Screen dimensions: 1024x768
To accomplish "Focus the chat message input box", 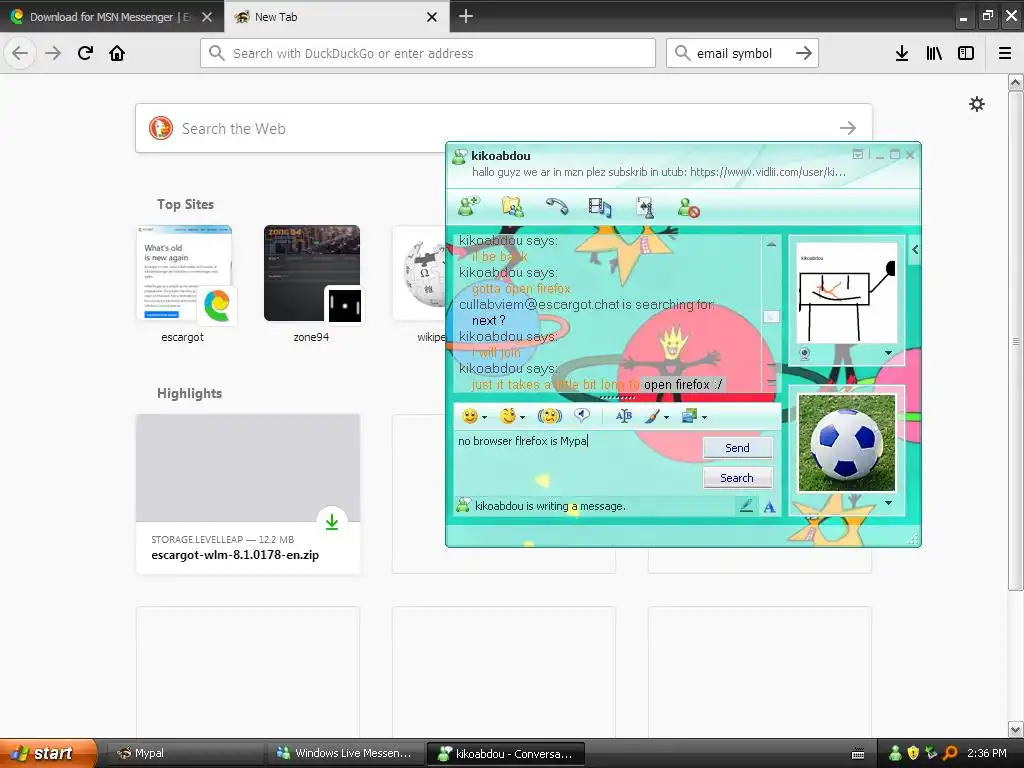I will (x=578, y=462).
